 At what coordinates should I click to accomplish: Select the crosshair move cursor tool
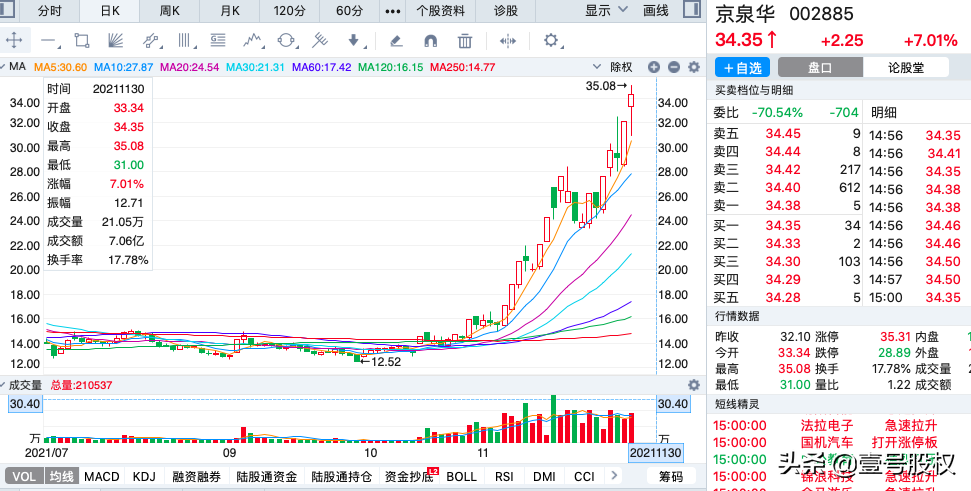(14, 41)
